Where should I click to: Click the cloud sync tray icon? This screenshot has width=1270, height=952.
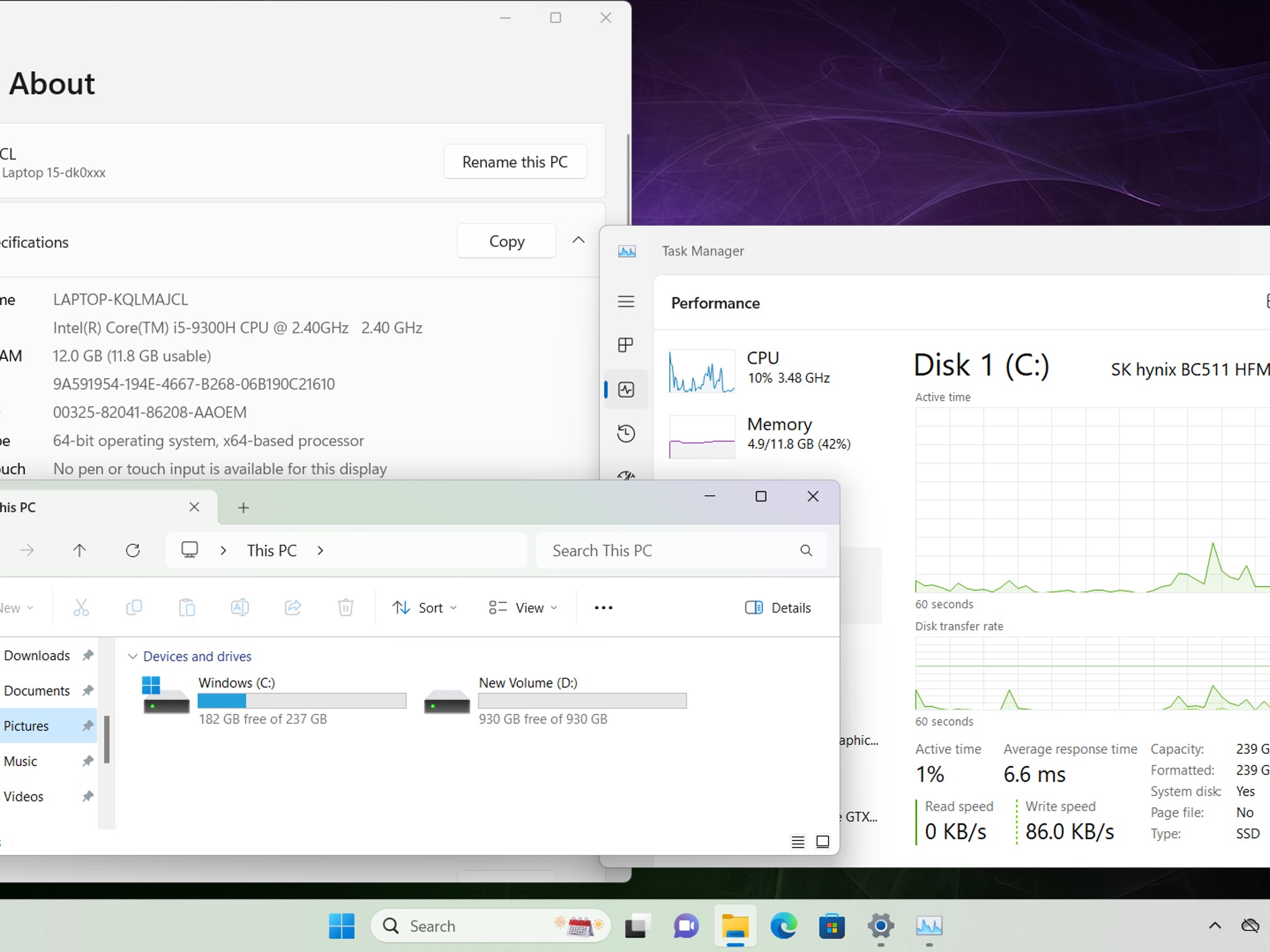[1250, 926]
